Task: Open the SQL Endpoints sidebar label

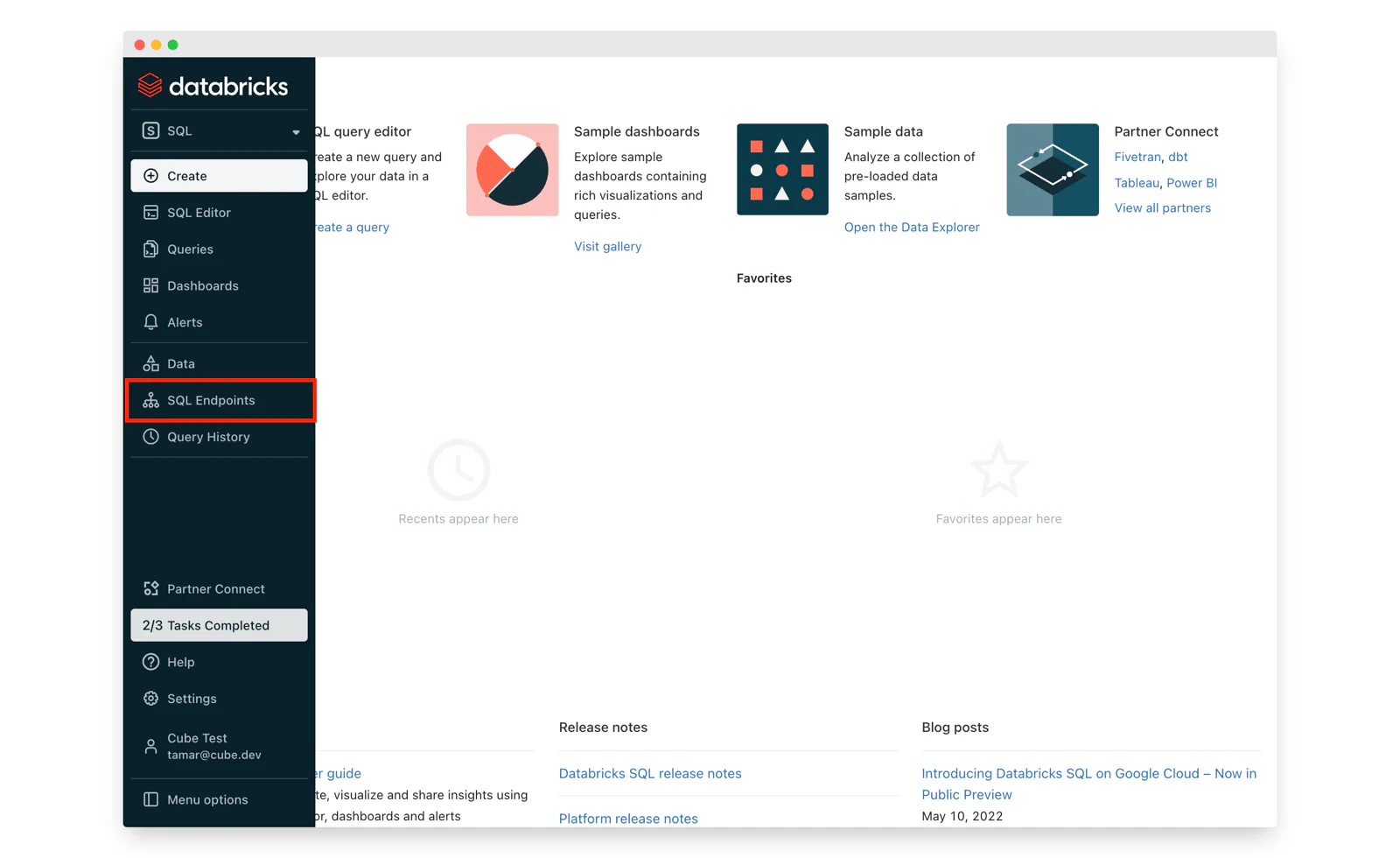Action: [211, 400]
